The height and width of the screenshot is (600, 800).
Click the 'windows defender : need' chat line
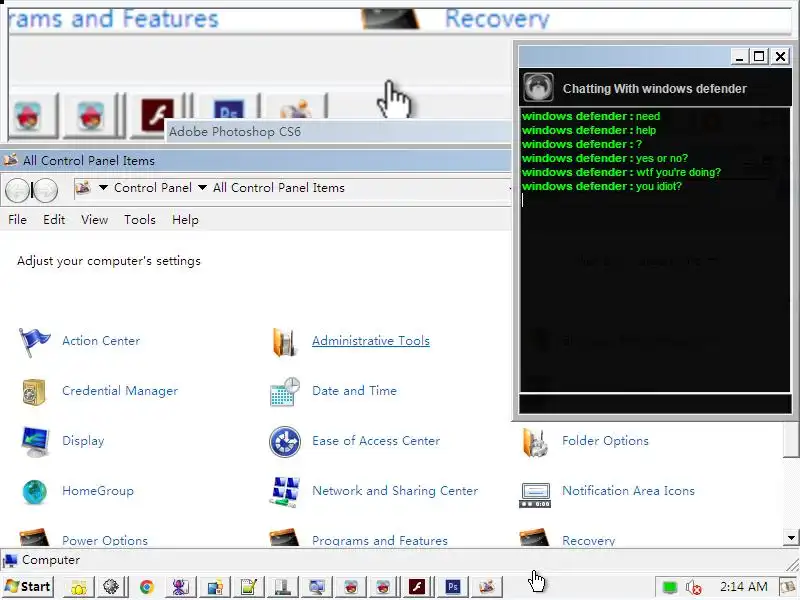click(x=591, y=116)
